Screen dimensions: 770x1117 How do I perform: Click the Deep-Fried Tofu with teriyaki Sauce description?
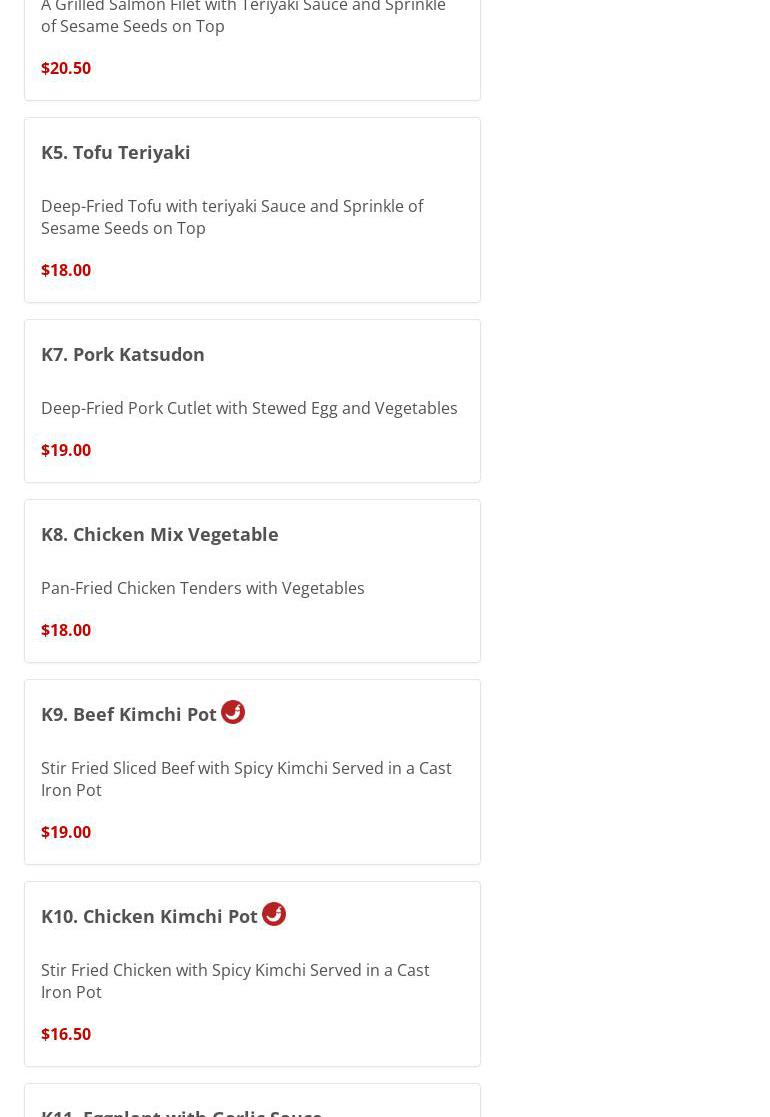click(x=232, y=217)
